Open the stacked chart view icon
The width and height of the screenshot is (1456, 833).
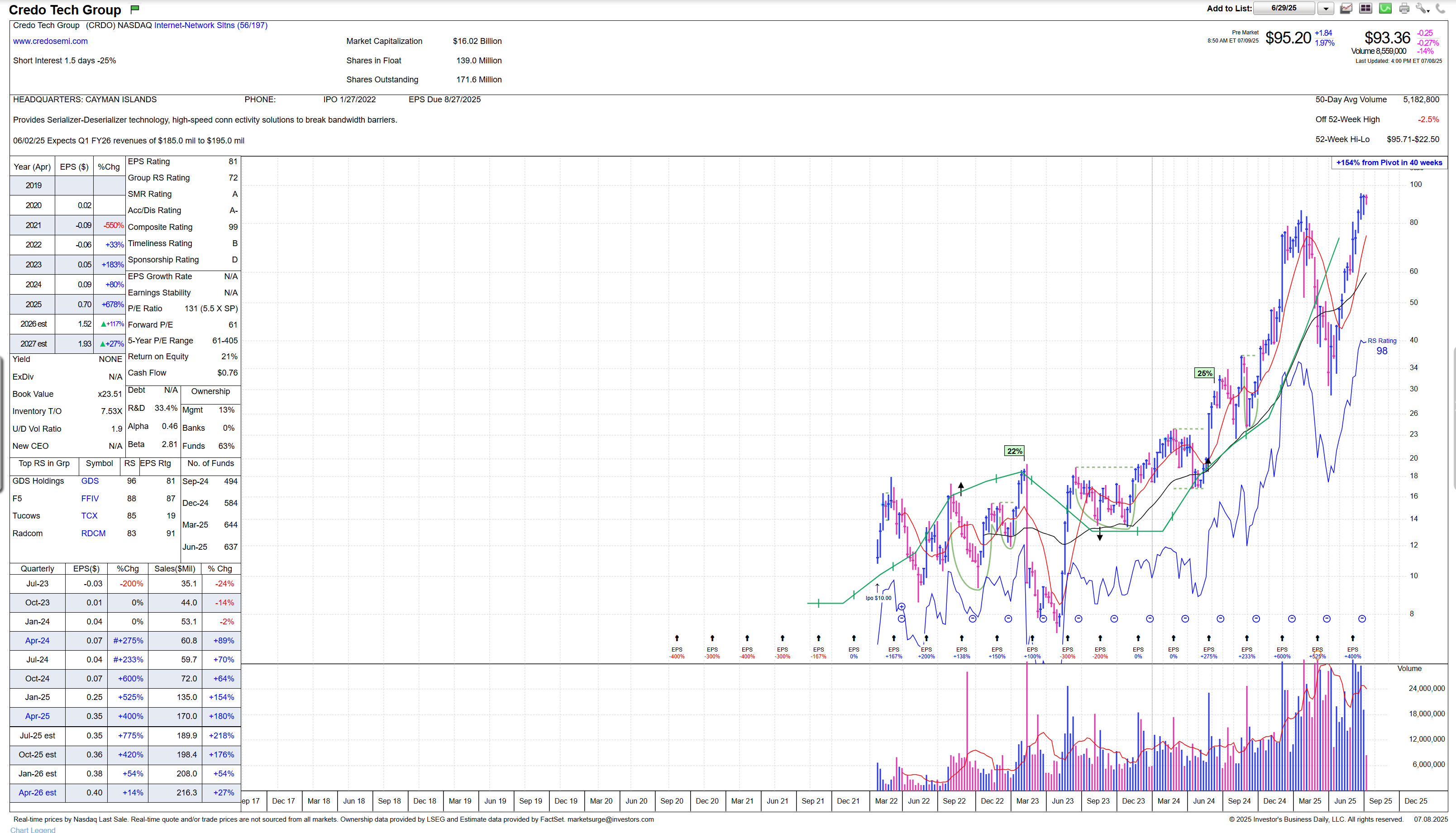1346,9
